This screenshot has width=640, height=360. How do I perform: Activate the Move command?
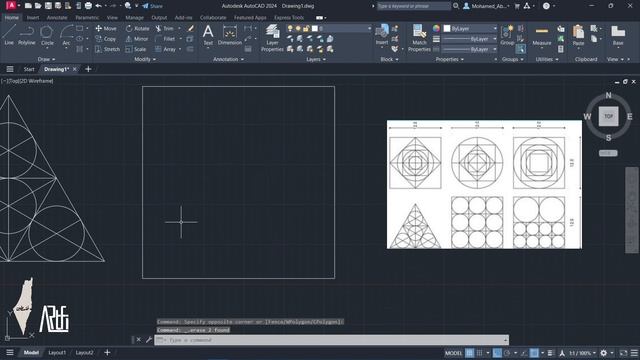pos(106,29)
